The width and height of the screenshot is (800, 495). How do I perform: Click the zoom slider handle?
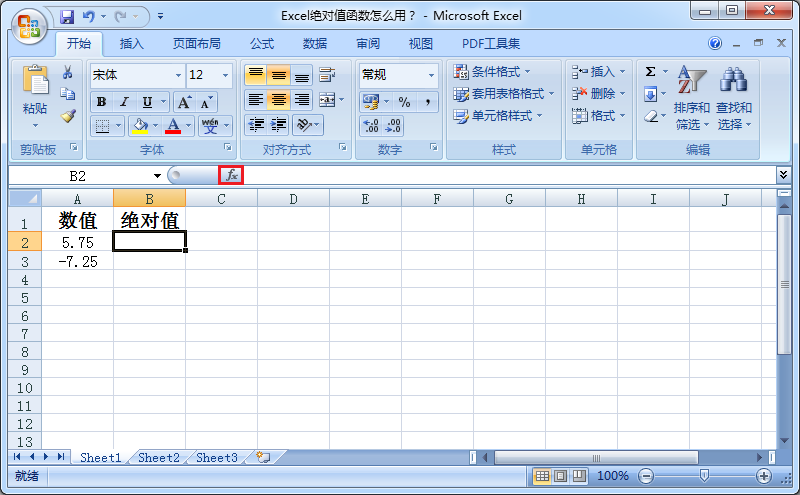704,476
